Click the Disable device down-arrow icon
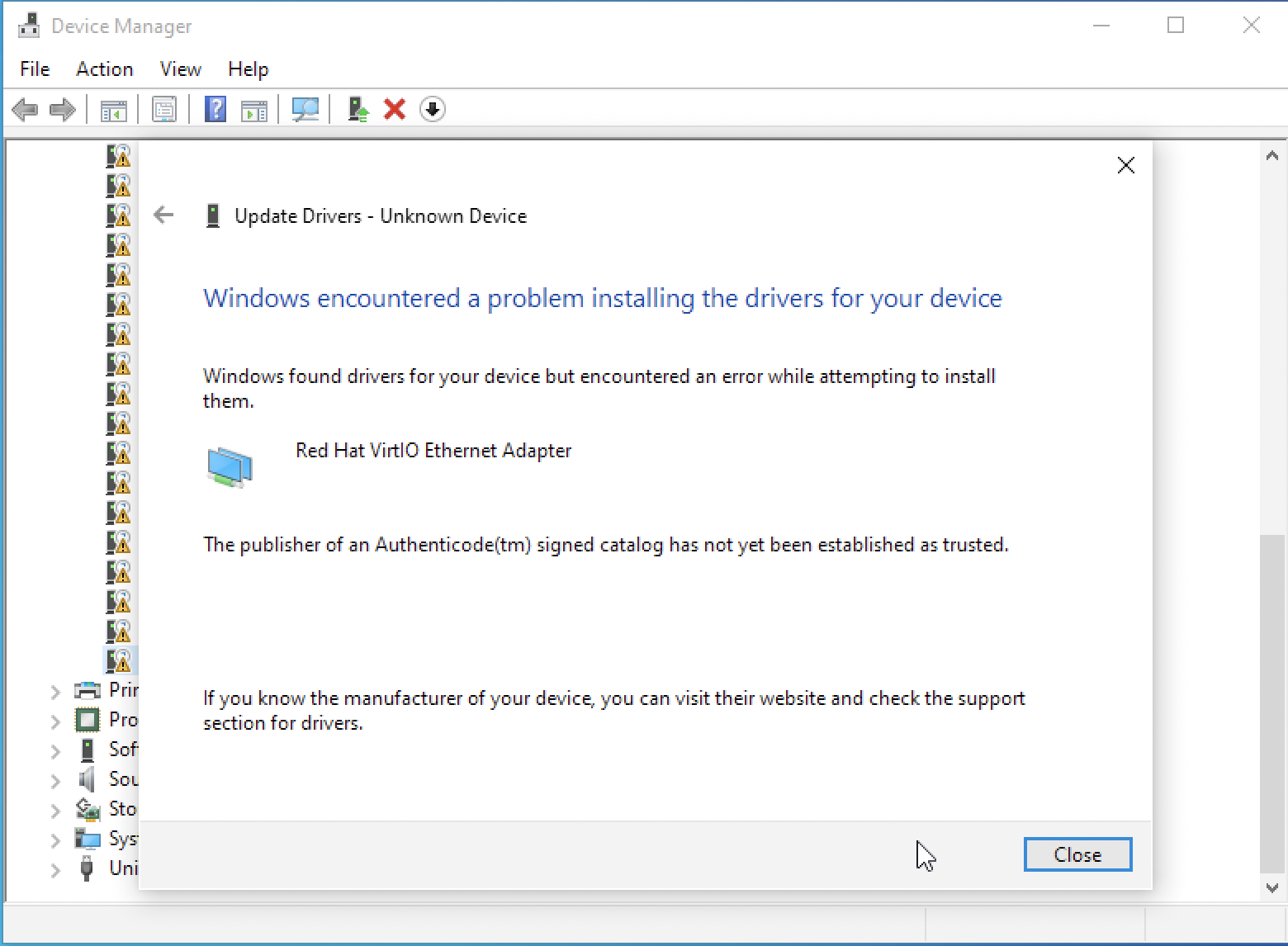1288x946 pixels. [433, 109]
